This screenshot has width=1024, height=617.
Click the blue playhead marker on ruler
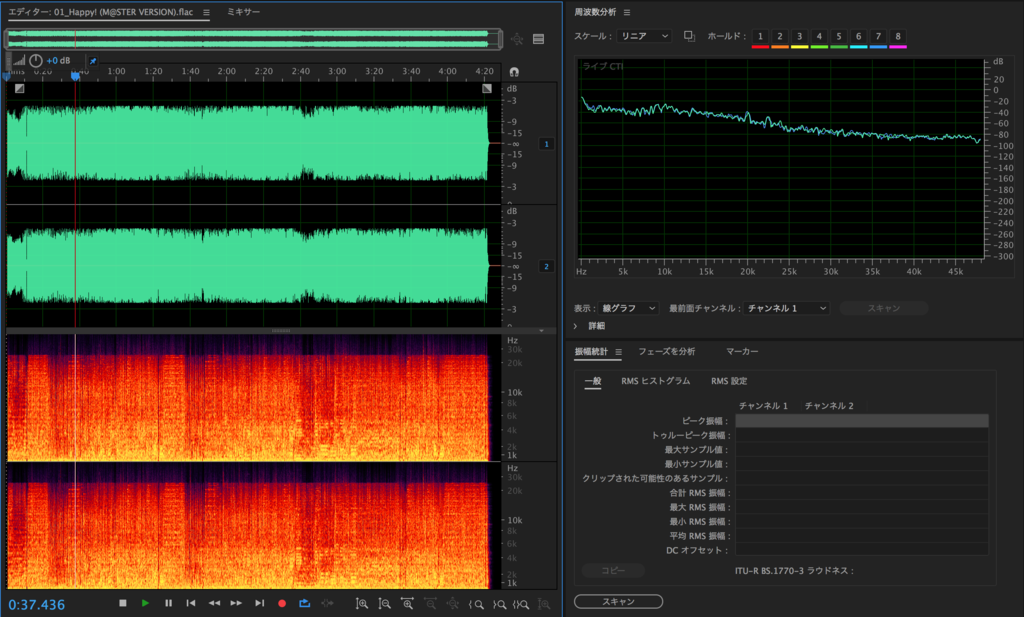[x=75, y=76]
